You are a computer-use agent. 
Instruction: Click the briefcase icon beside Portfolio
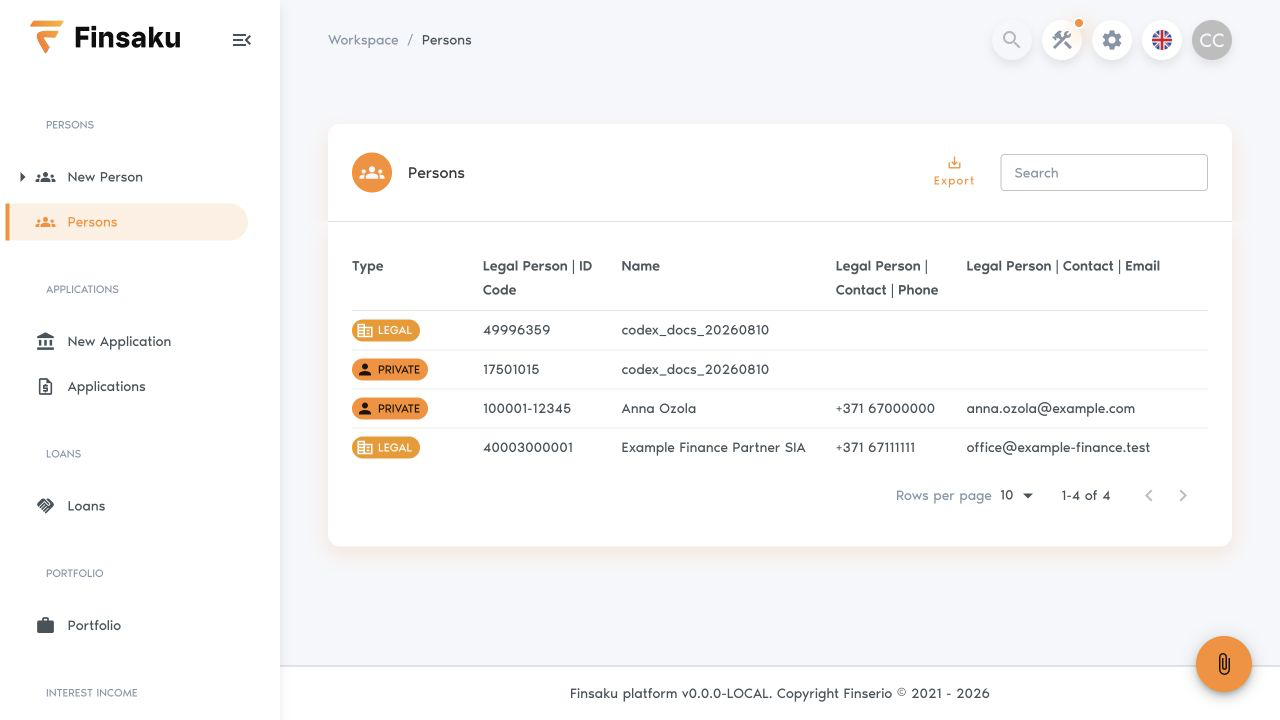tap(45, 625)
